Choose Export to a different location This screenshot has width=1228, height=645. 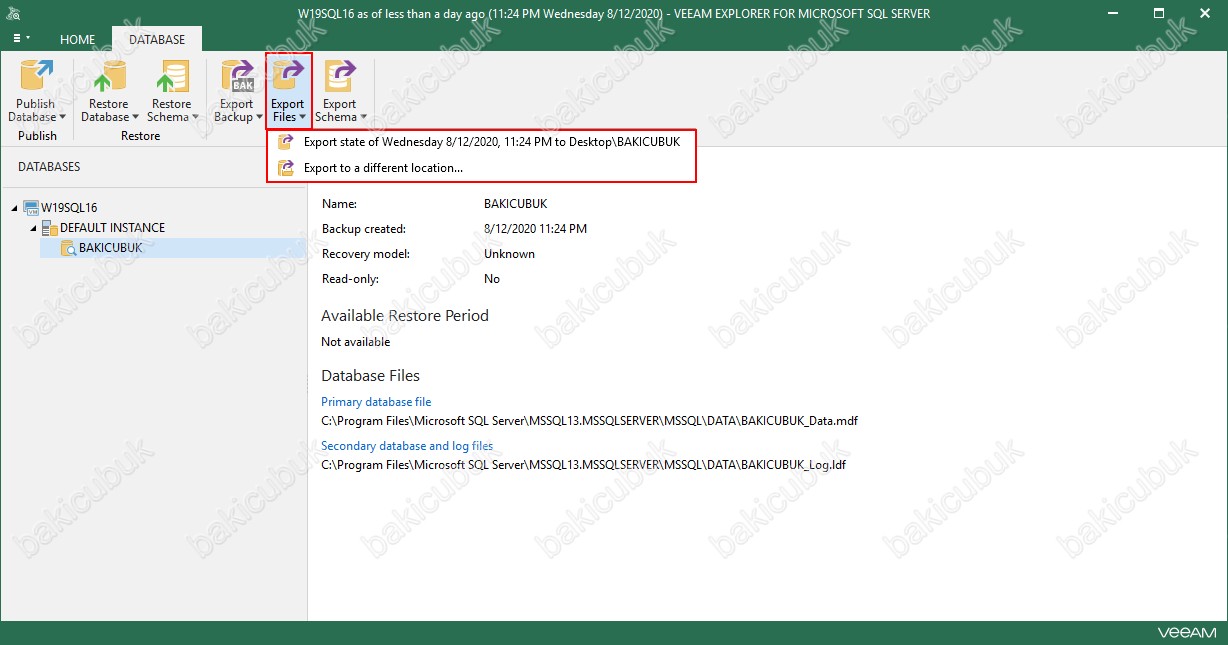481,168
